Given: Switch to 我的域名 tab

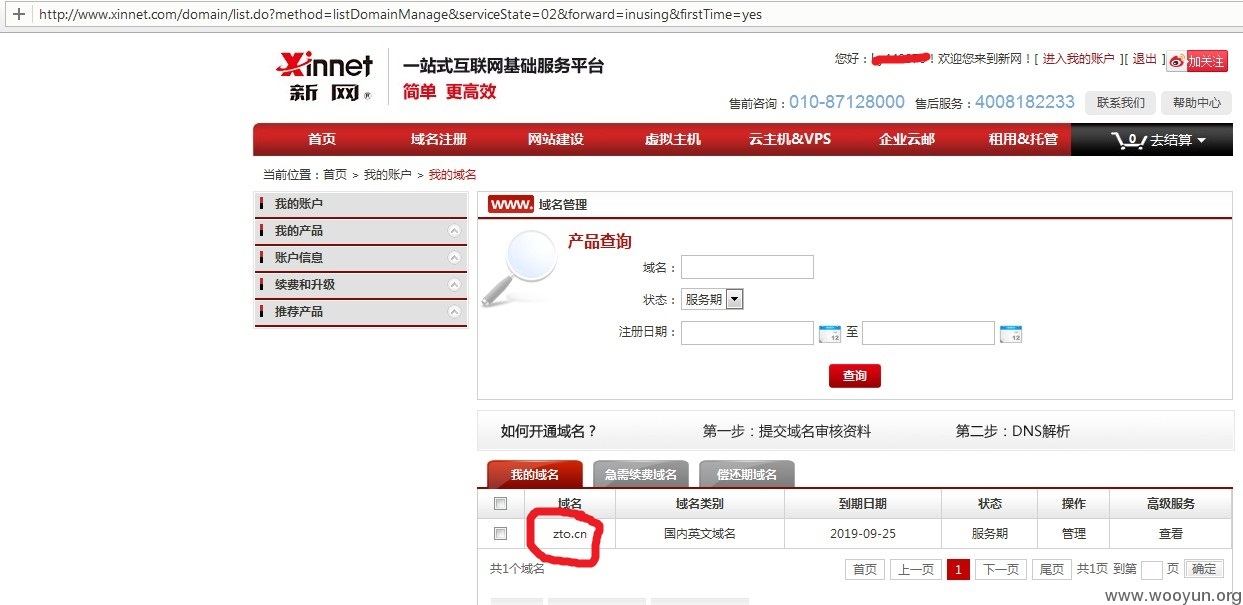Looking at the screenshot, I should (x=534, y=474).
